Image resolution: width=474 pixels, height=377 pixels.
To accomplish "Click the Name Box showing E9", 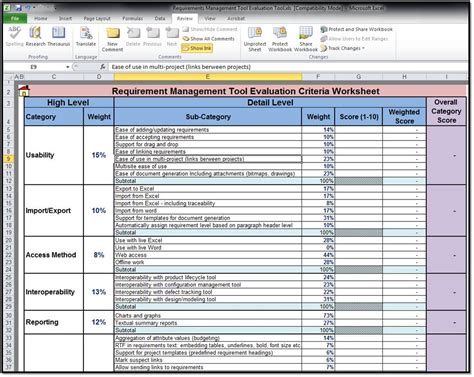I will [x=34, y=67].
